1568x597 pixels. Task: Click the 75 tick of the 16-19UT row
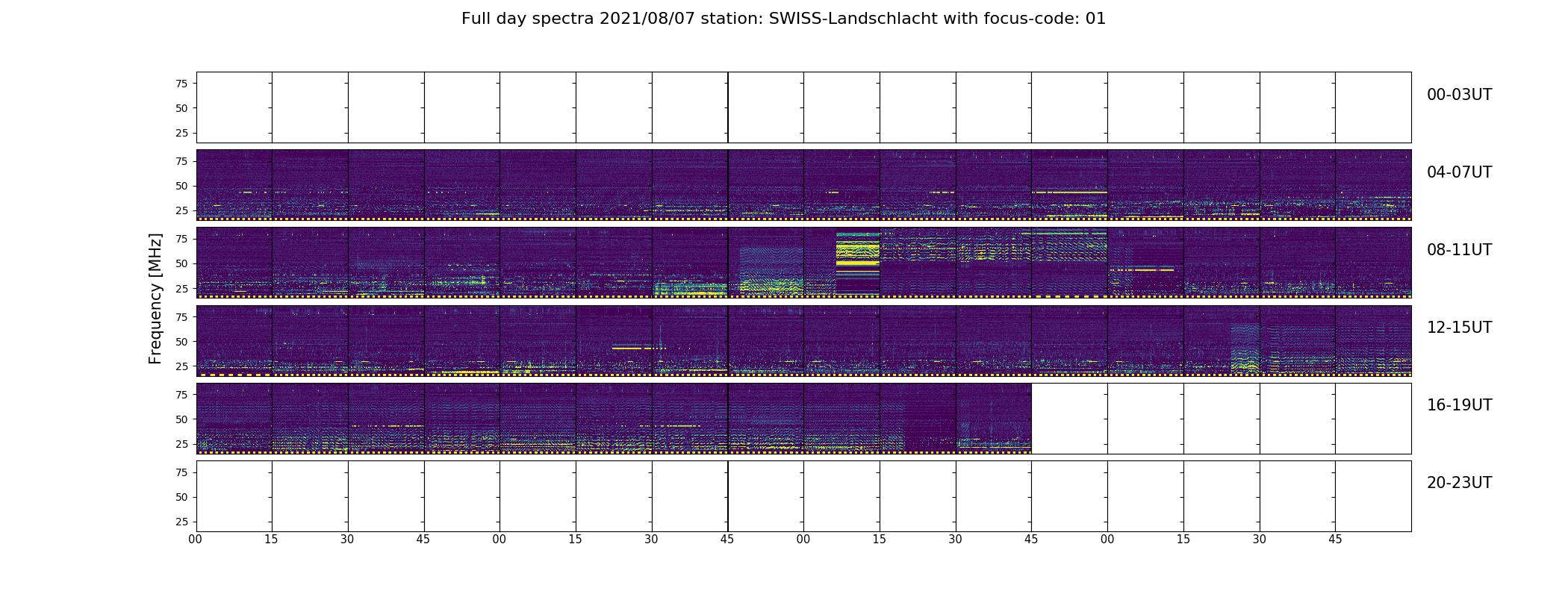[181, 395]
